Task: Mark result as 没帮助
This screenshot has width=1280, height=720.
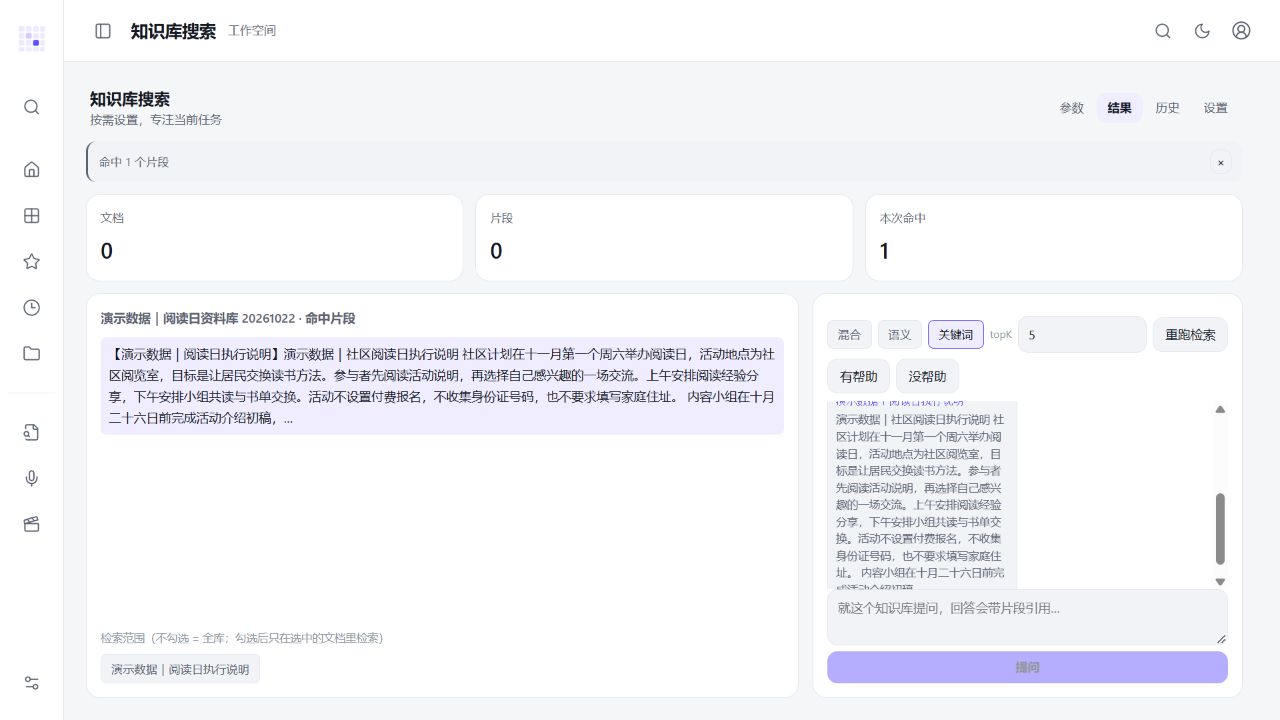Action: pos(928,376)
